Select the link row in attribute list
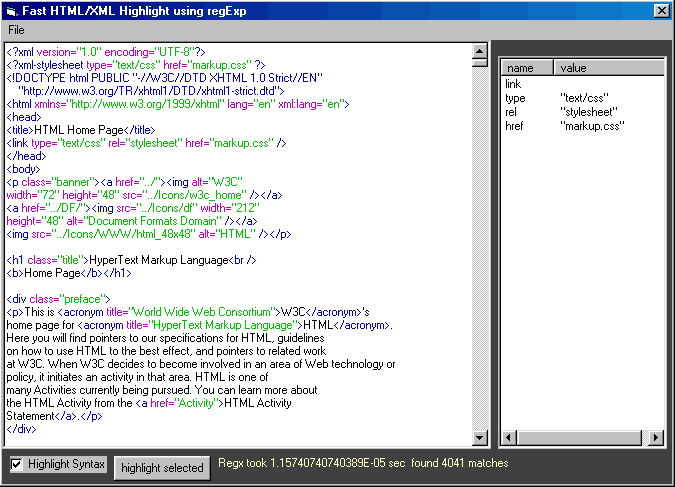 coord(513,84)
